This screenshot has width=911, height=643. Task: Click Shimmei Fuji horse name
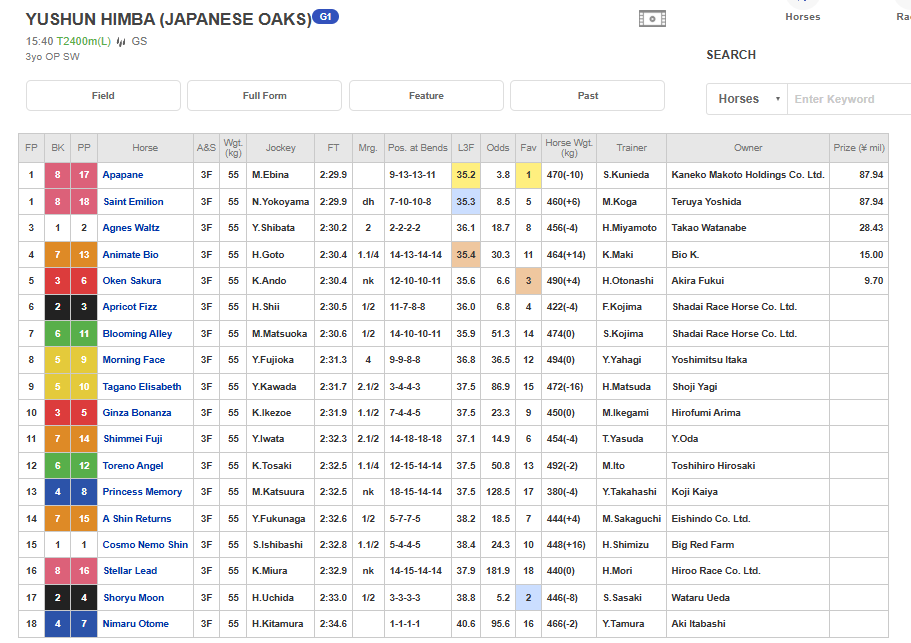click(132, 439)
